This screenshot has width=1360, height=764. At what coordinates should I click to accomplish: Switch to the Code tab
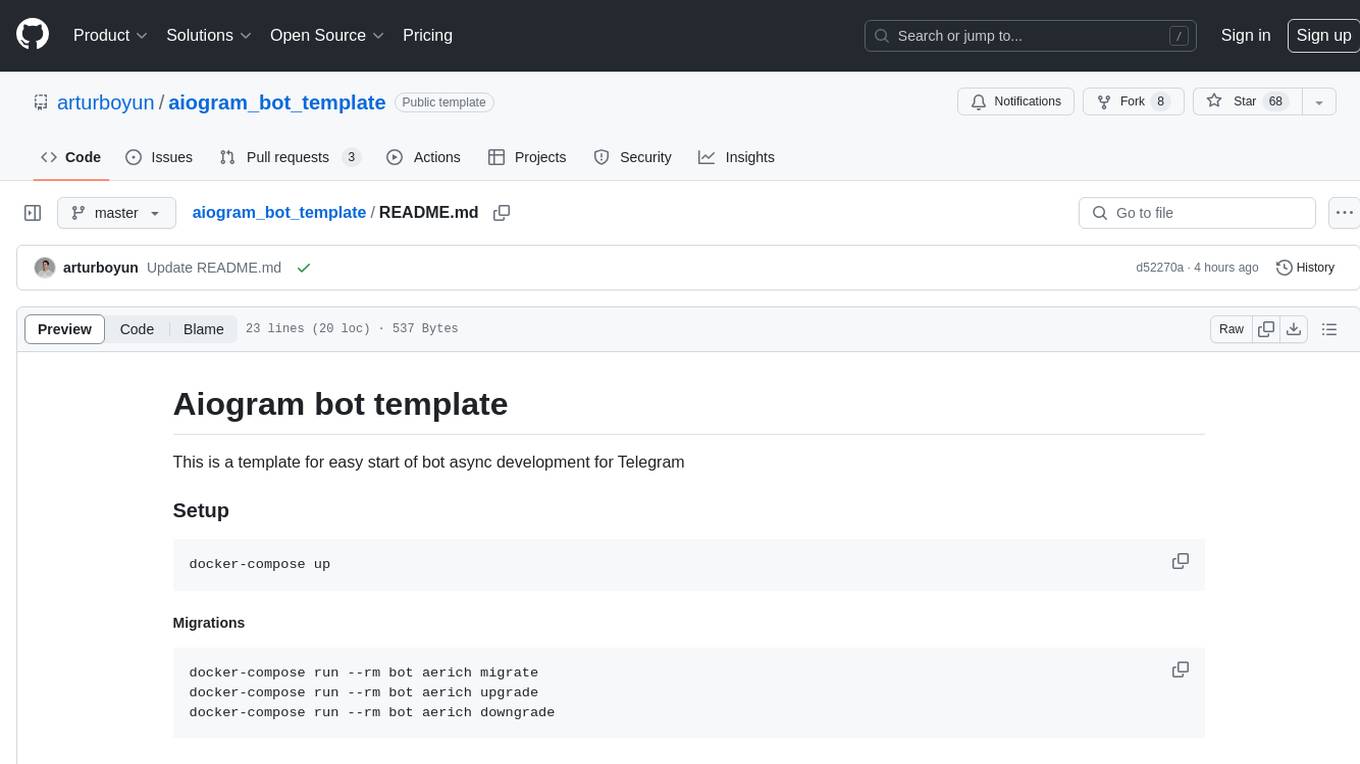pos(71,157)
